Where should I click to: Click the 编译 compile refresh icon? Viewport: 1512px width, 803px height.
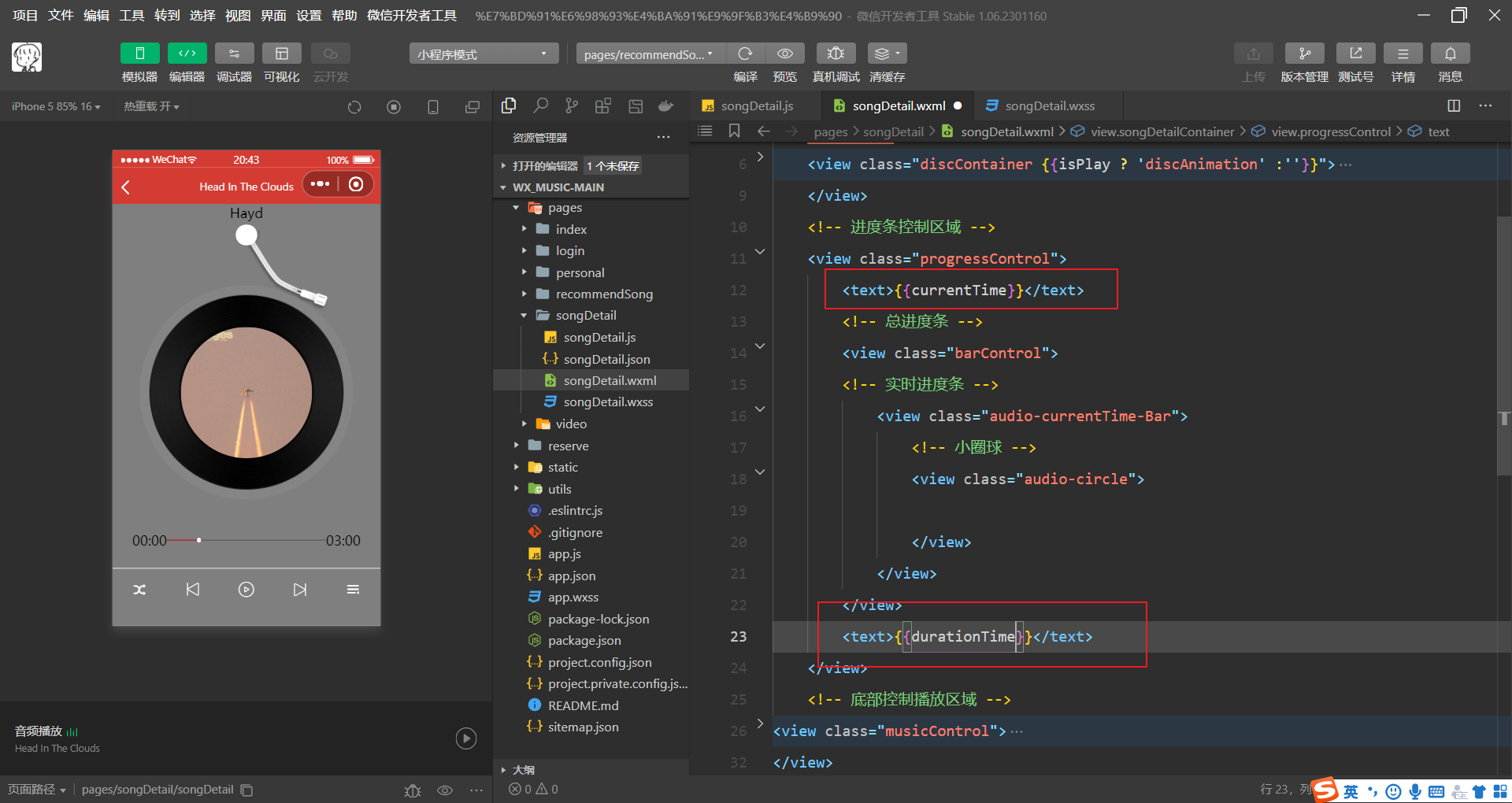click(x=745, y=54)
